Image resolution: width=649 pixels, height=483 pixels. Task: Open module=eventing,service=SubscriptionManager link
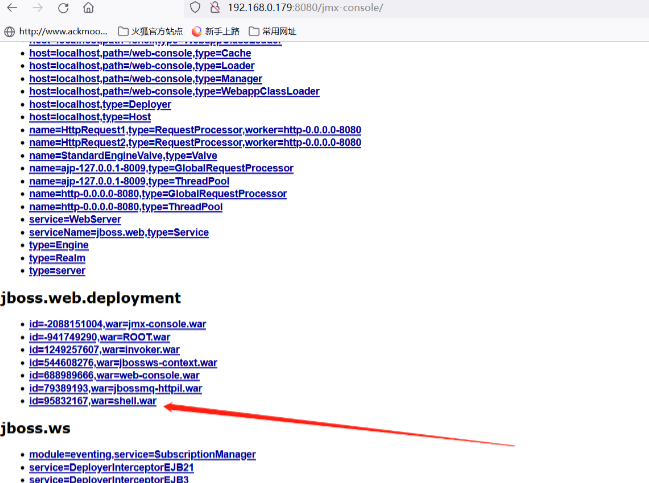point(142,454)
